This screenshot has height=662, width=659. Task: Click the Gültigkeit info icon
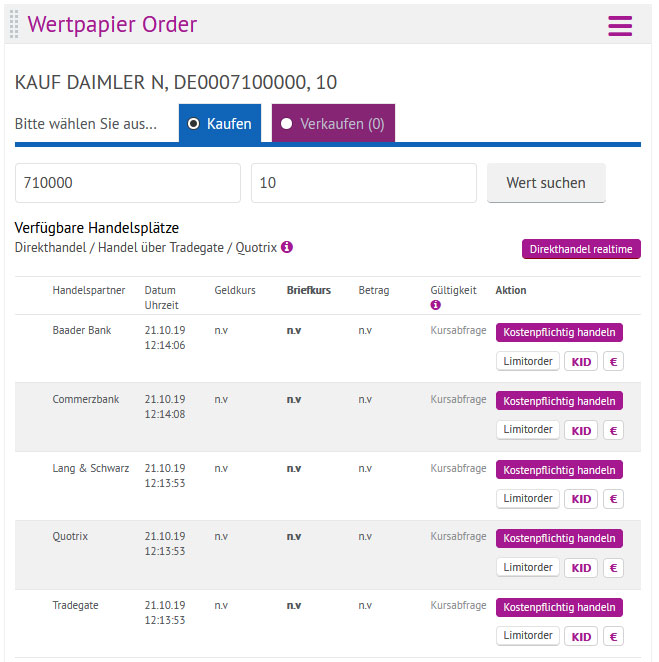435,305
